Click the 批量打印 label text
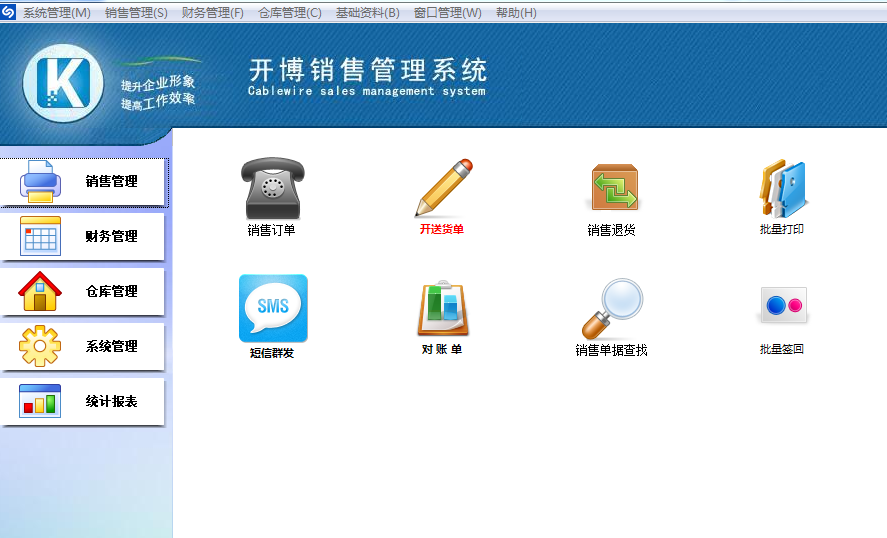The height and width of the screenshot is (538, 887). [x=782, y=229]
